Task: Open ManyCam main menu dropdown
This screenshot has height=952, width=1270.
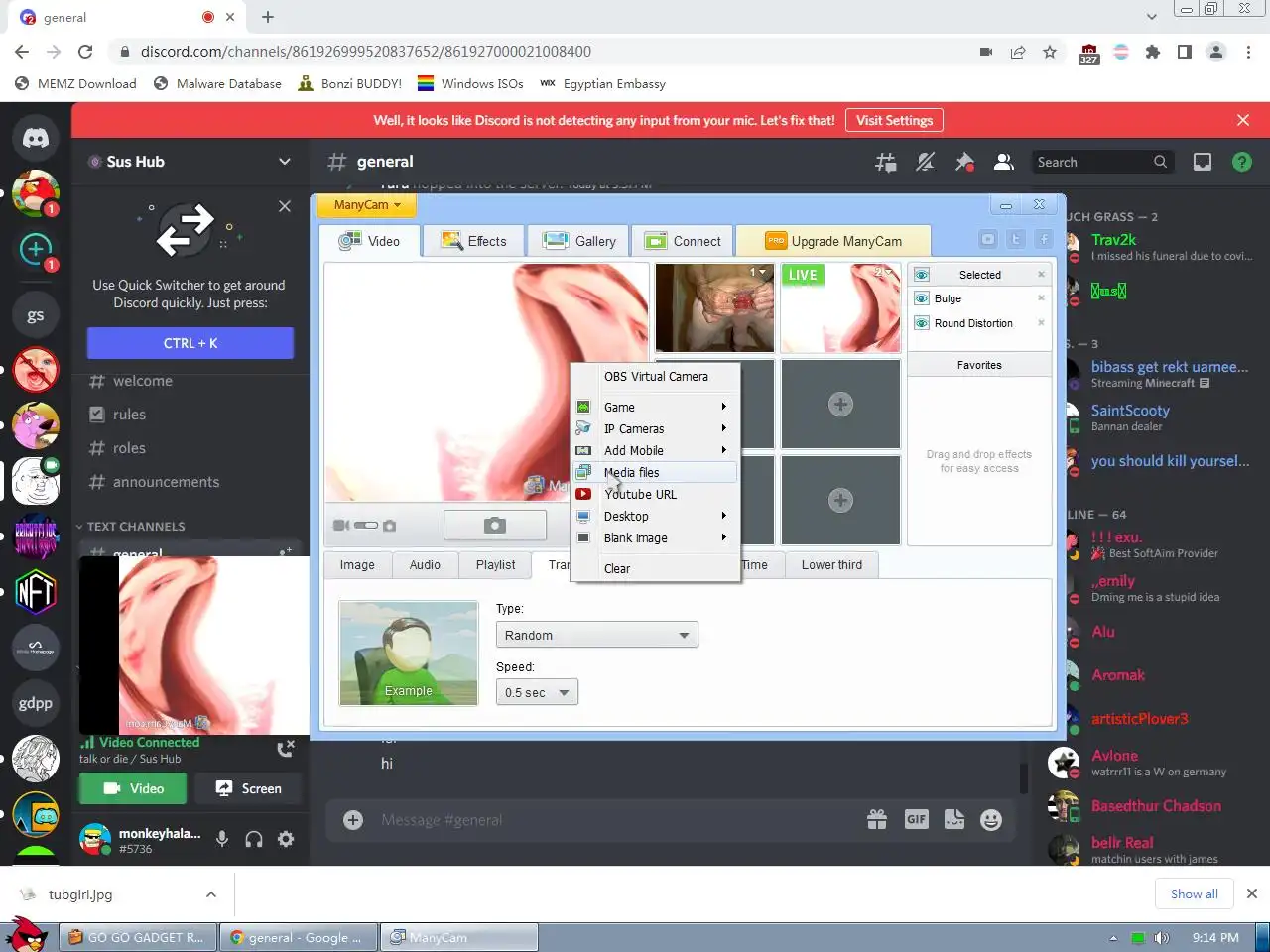Action: pyautogui.click(x=367, y=204)
